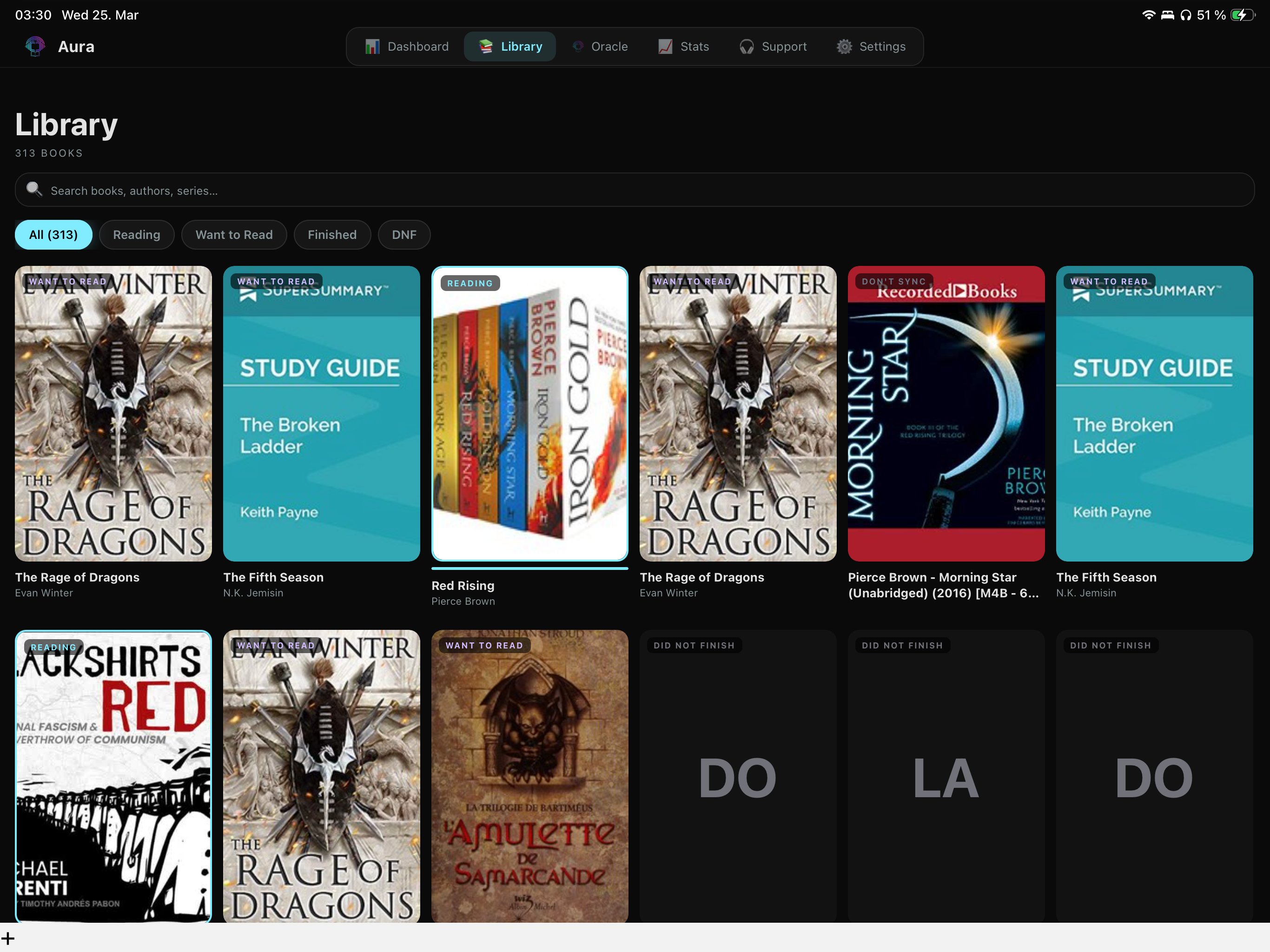This screenshot has width=1270, height=952.
Task: Open Red Rising box set cover
Action: [530, 413]
